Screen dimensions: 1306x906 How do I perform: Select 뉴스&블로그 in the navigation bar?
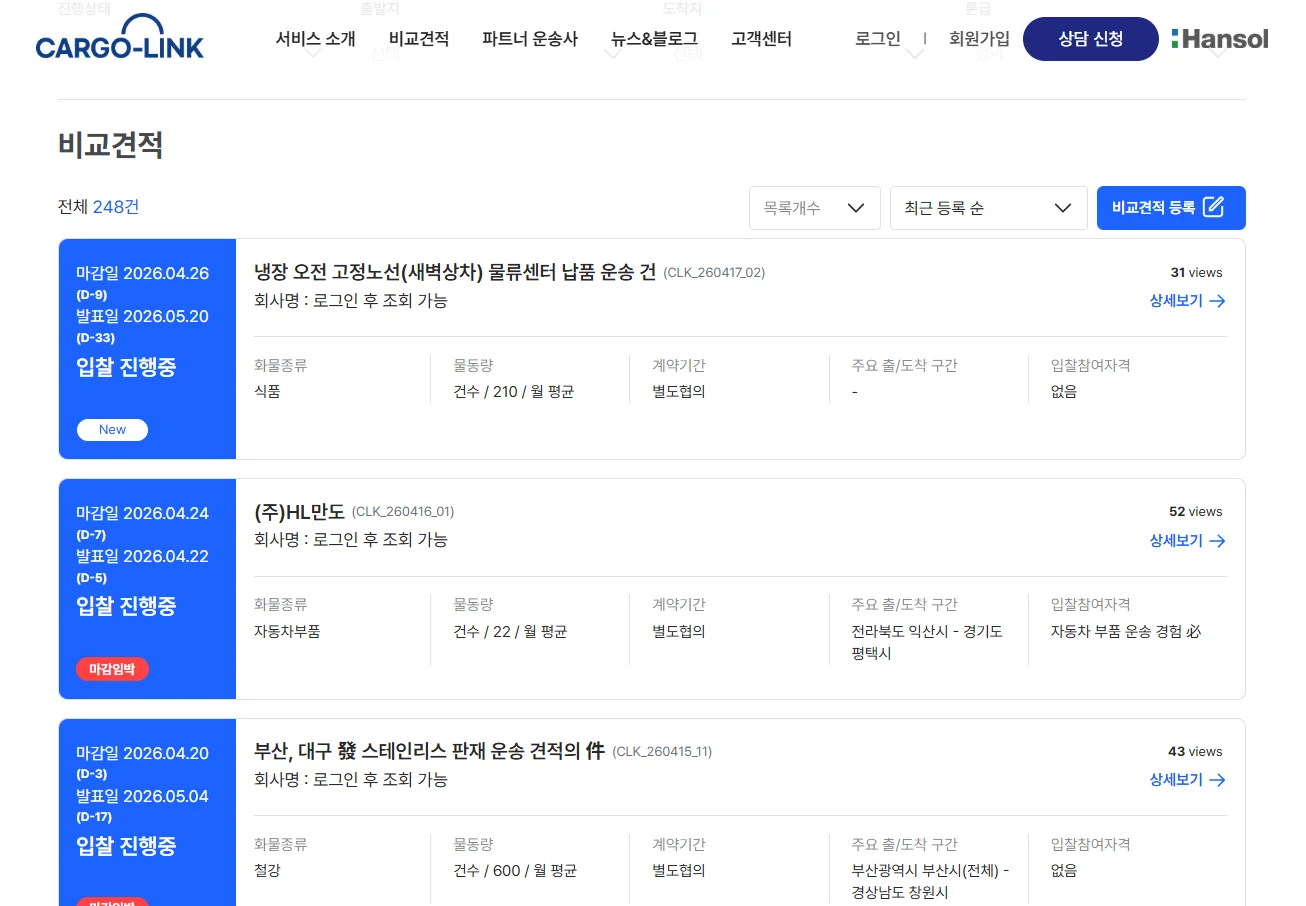[654, 39]
